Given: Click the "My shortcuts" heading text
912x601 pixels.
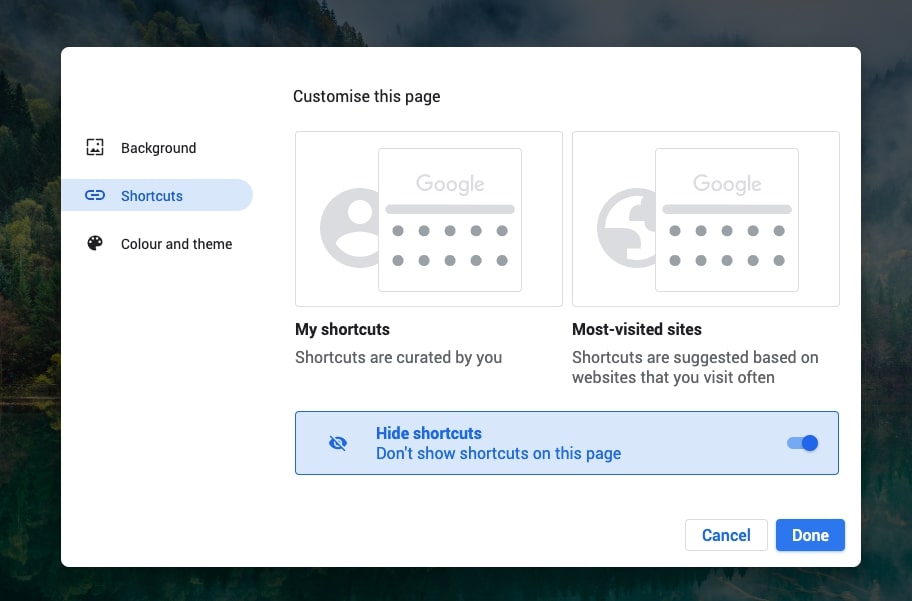Looking at the screenshot, I should pyautogui.click(x=342, y=329).
